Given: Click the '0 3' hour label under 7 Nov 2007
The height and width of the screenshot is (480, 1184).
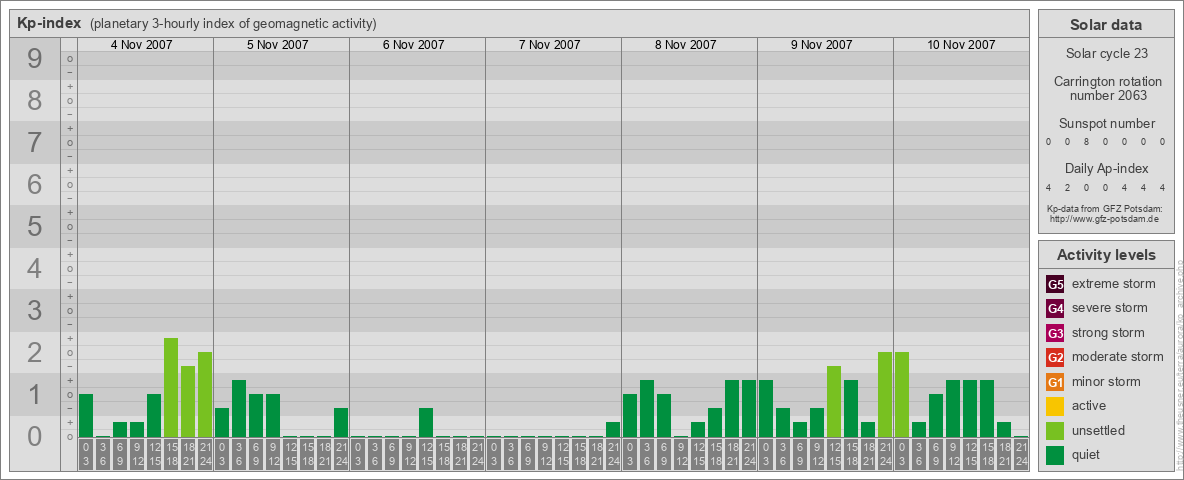Looking at the screenshot, I should coord(494,455).
